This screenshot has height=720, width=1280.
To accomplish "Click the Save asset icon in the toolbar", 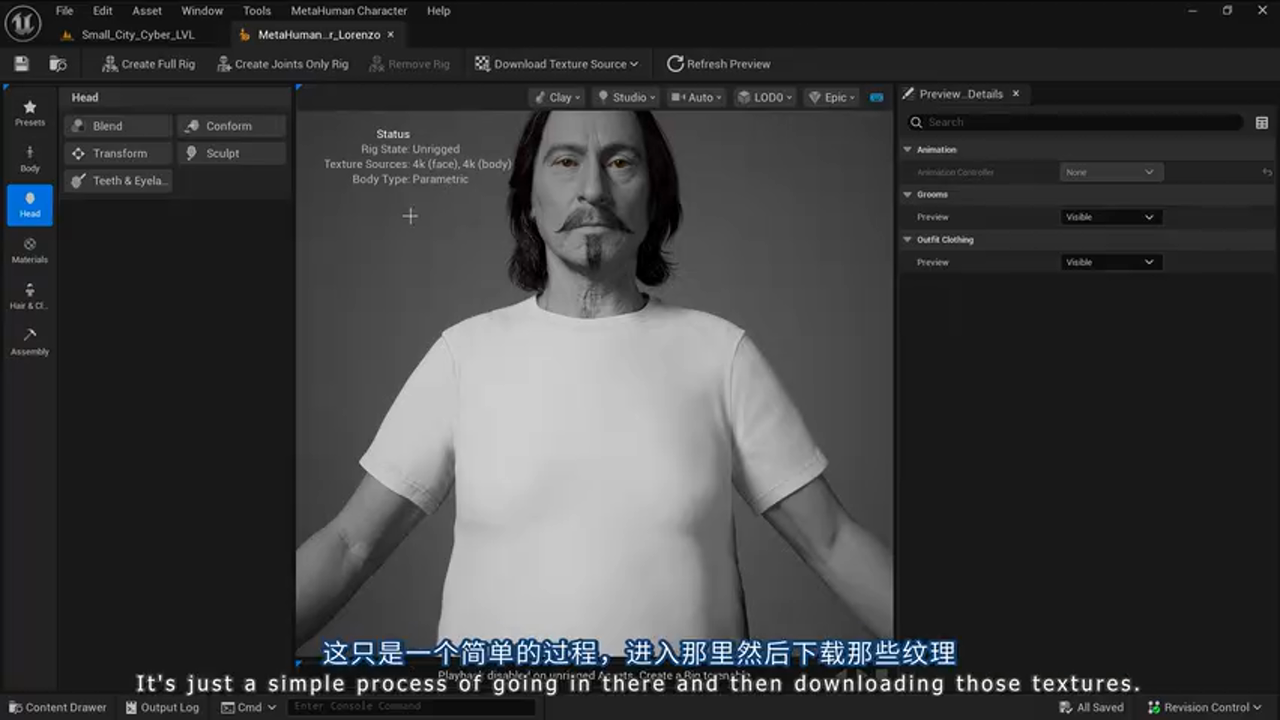I will 20,62.
